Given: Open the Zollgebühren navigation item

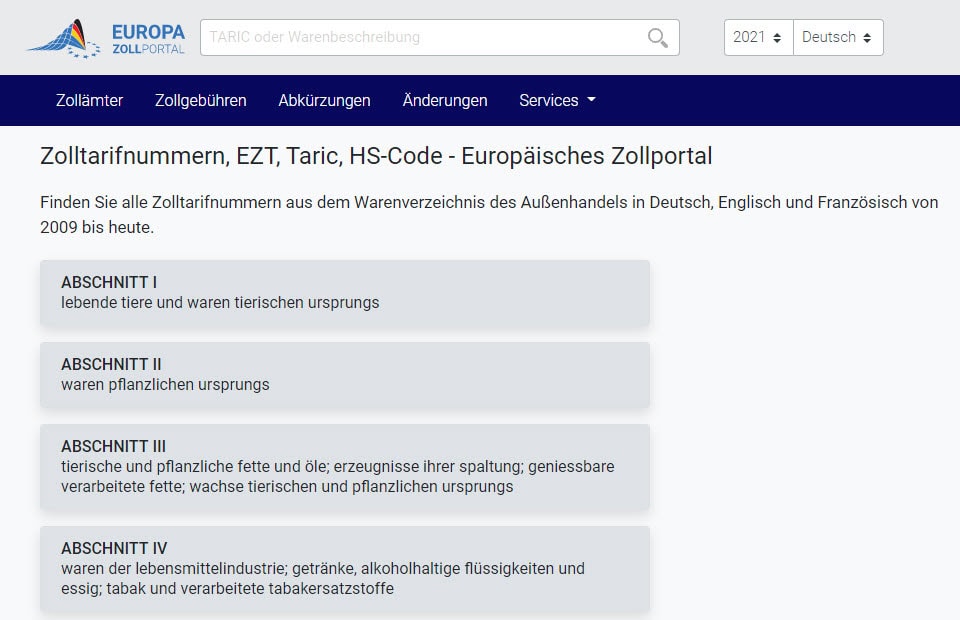Looking at the screenshot, I should (x=200, y=100).
